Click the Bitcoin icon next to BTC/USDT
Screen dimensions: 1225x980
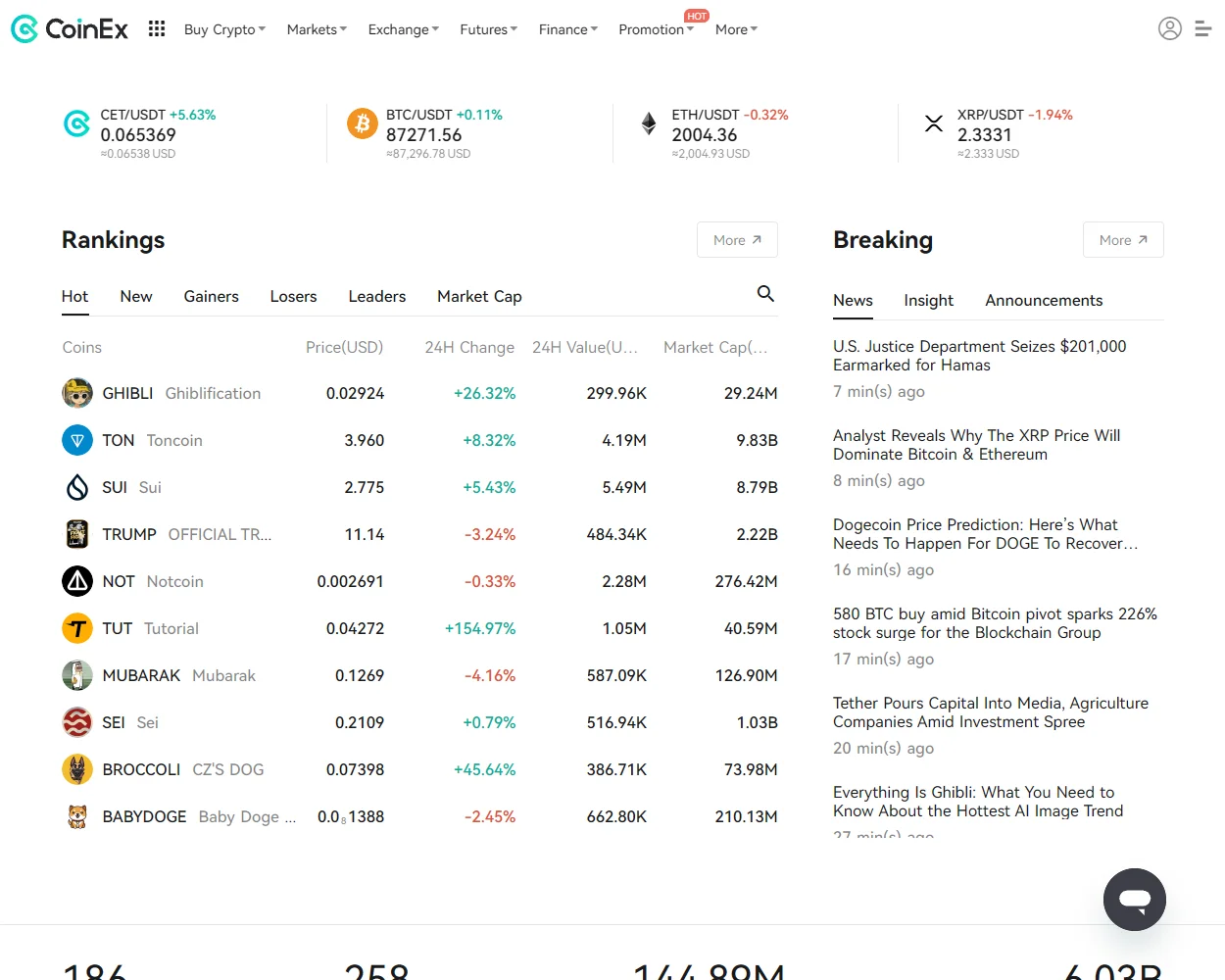click(x=363, y=123)
